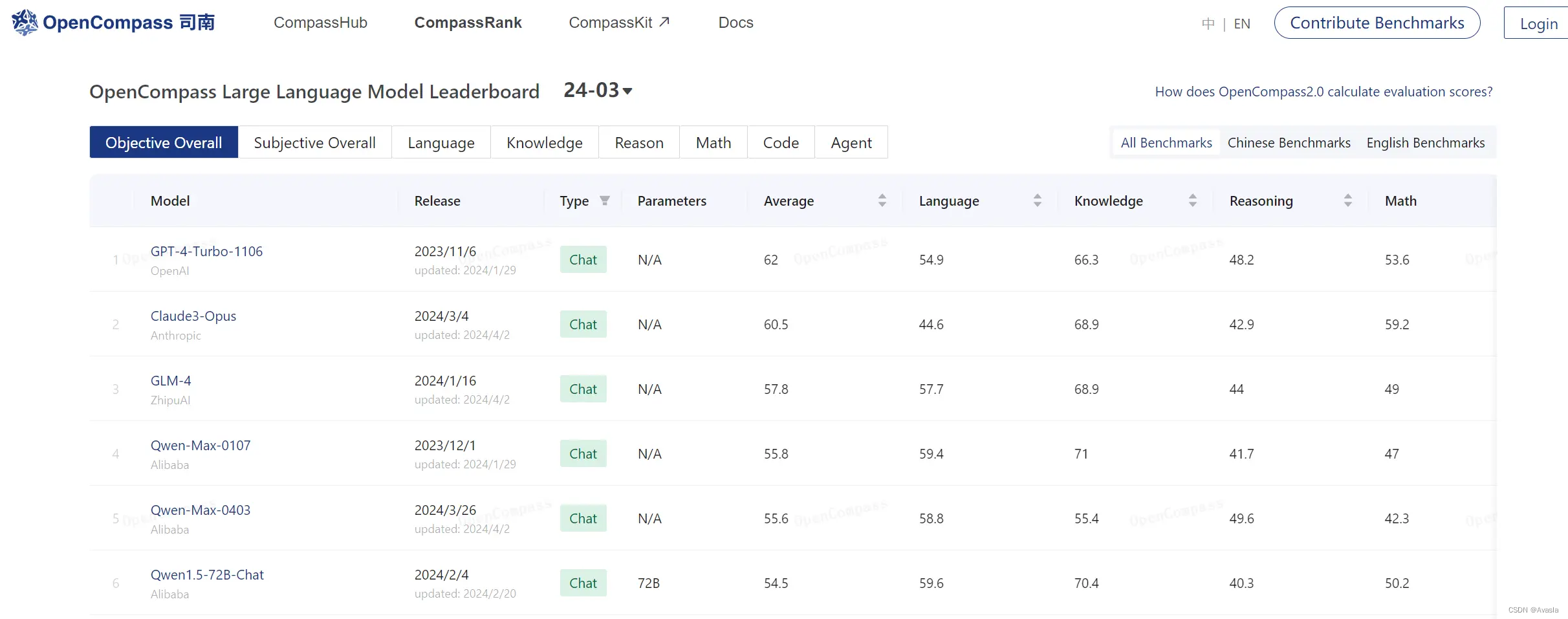Select the Subjective Overall tab
The height and width of the screenshot is (619, 1568).
[x=314, y=142]
